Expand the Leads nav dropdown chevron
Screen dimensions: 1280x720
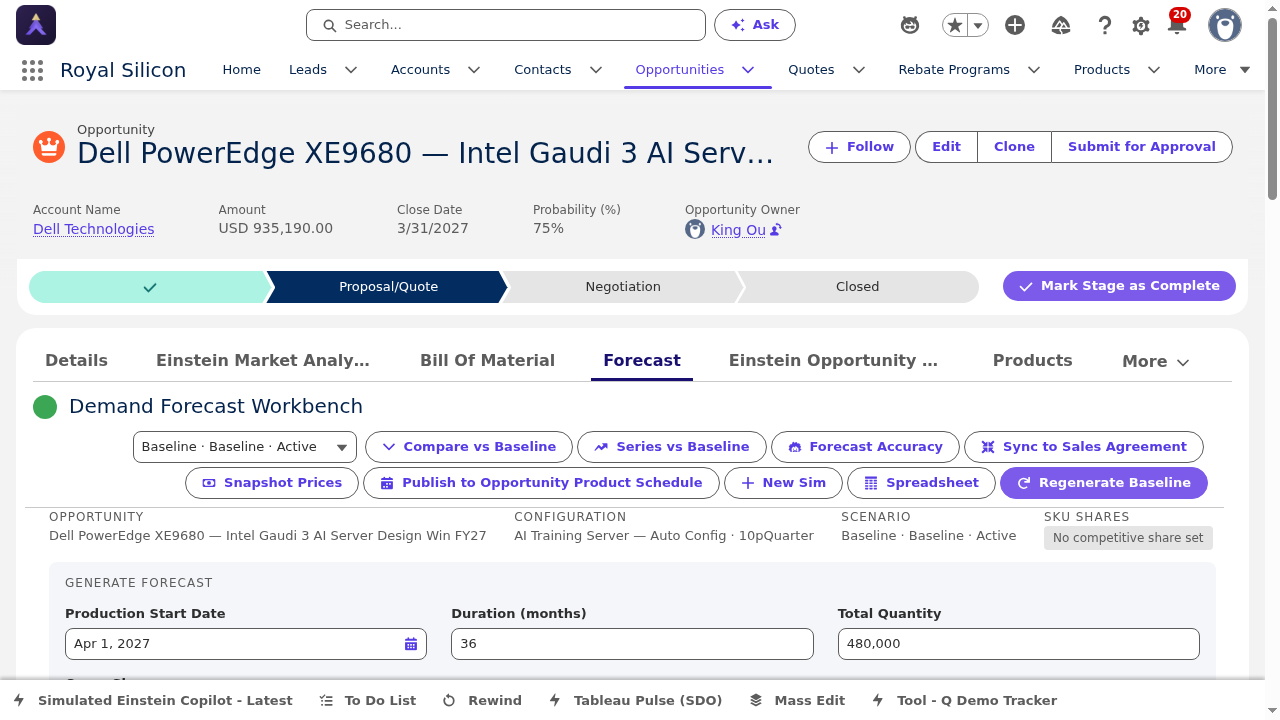click(351, 70)
